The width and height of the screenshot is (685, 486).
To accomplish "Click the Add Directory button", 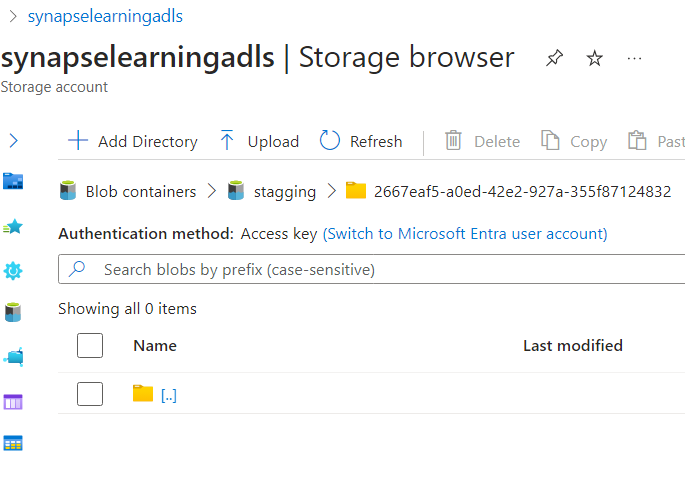I will (132, 142).
